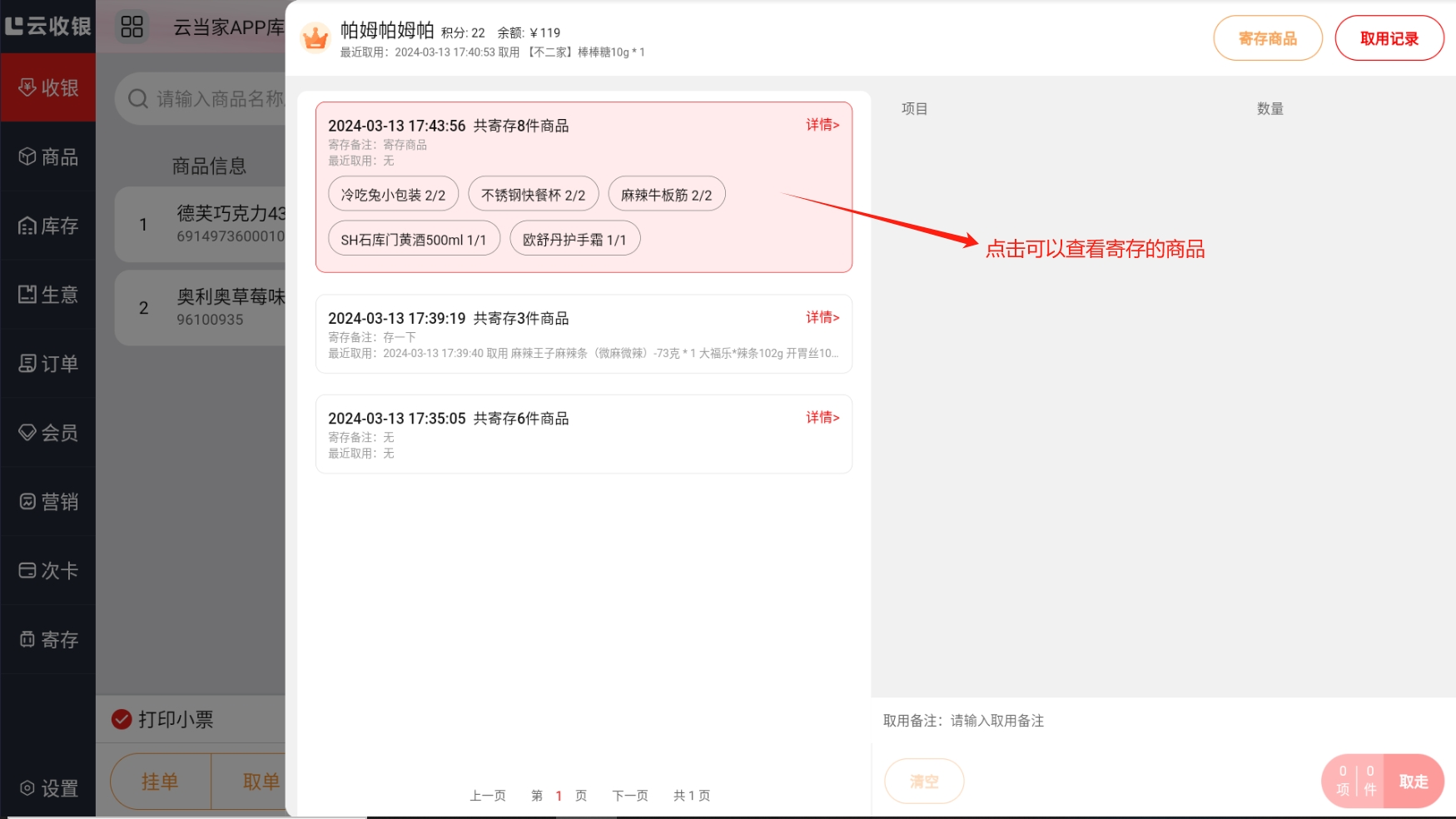The width and height of the screenshot is (1456, 819).
Task: Expand 详情 for the 17:43:56 deposit record
Action: pyautogui.click(x=822, y=125)
